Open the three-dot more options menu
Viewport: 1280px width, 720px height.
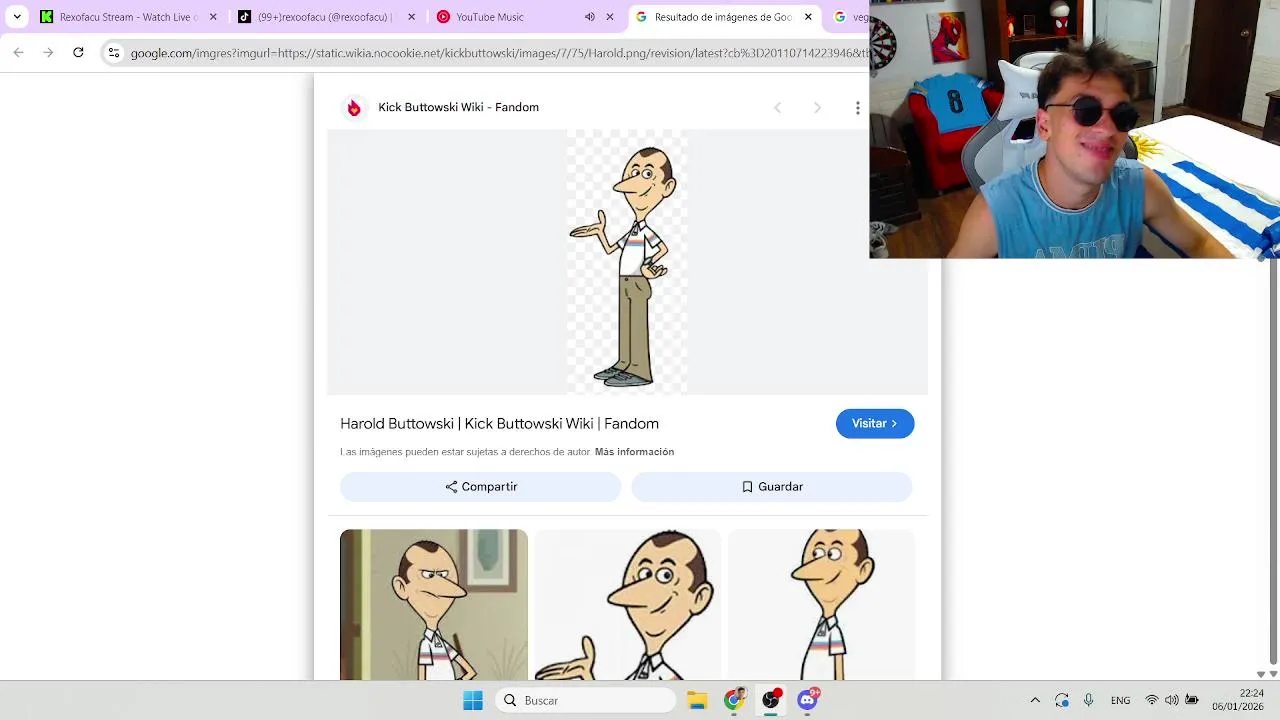coord(857,108)
